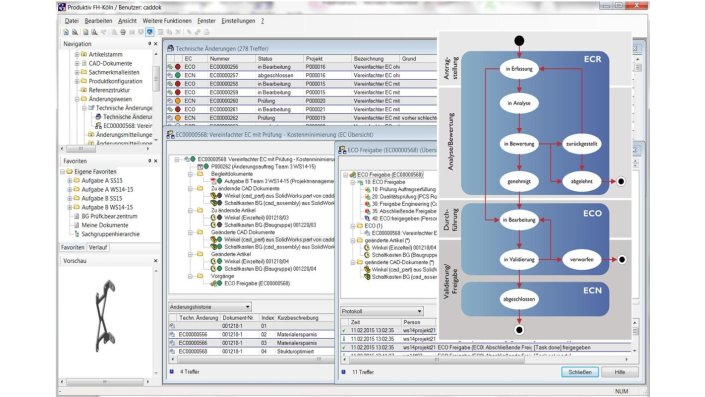Collapse the Eigene Favoriten node
705x397 pixels.
coord(62,171)
